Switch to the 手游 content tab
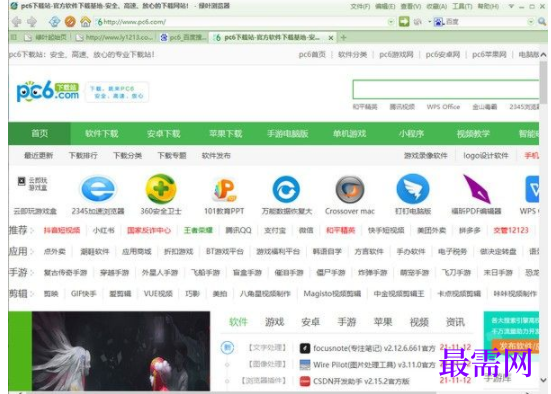This screenshot has height=394, width=551. pyautogui.click(x=347, y=322)
